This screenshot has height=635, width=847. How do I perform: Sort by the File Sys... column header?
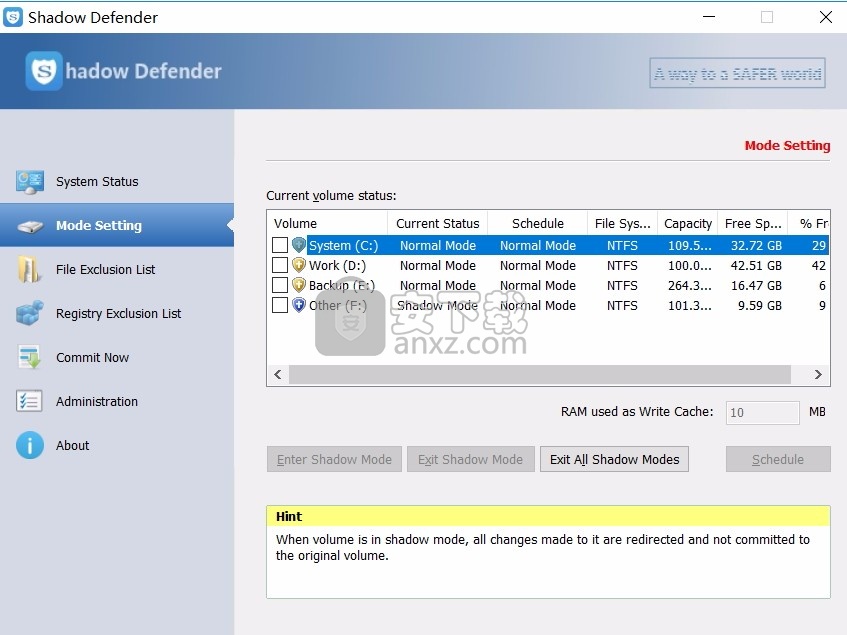pos(622,224)
